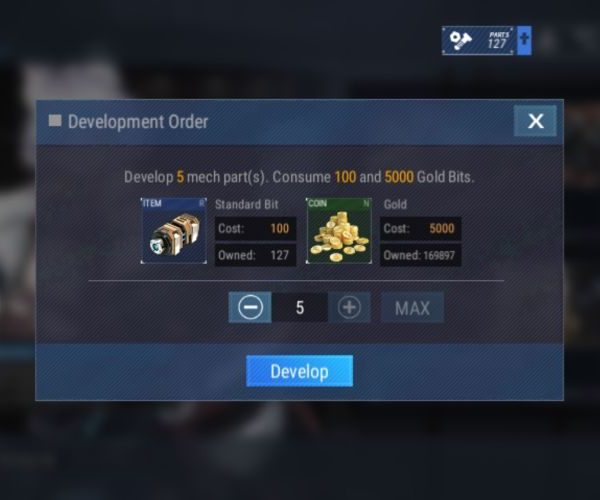Image resolution: width=600 pixels, height=500 pixels.
Task: Close the Development Order dialog
Action: click(x=535, y=121)
